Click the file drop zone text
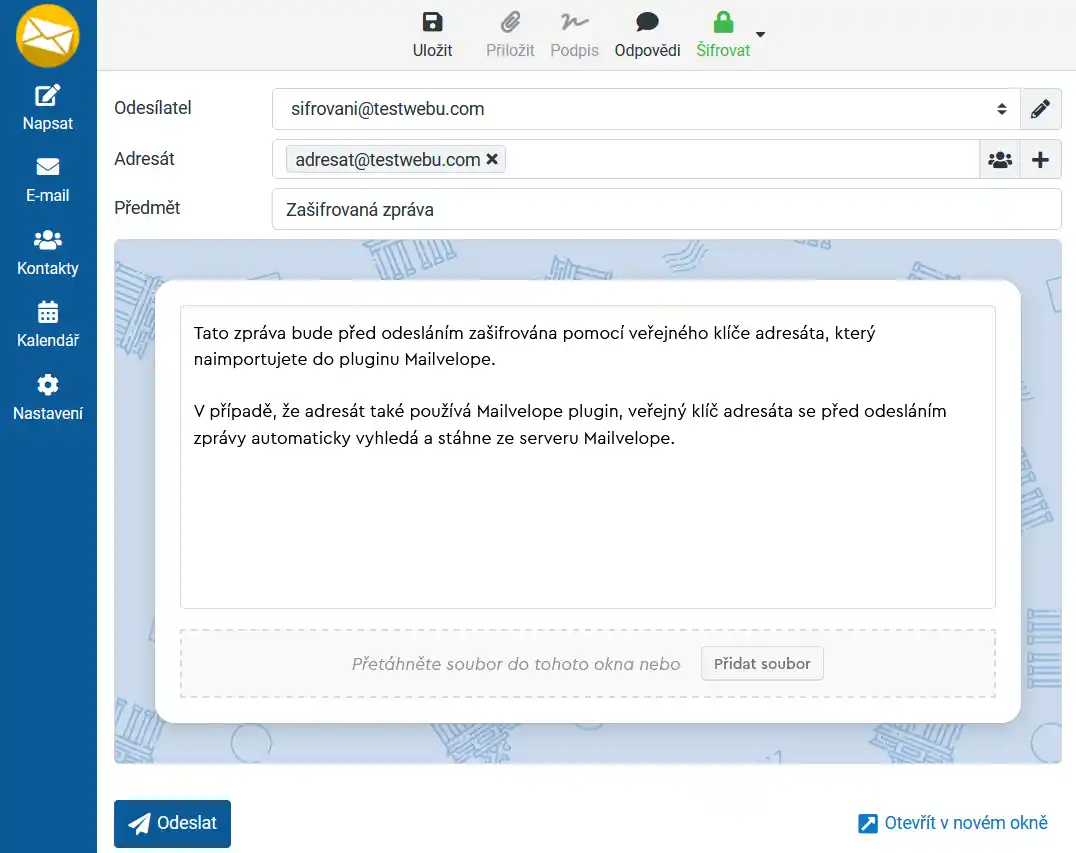1076x853 pixels. click(x=515, y=664)
